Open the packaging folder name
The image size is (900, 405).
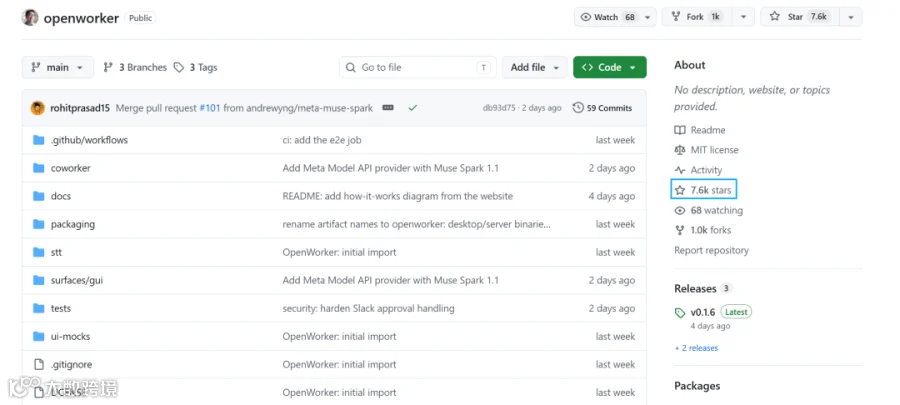[x=73, y=224]
